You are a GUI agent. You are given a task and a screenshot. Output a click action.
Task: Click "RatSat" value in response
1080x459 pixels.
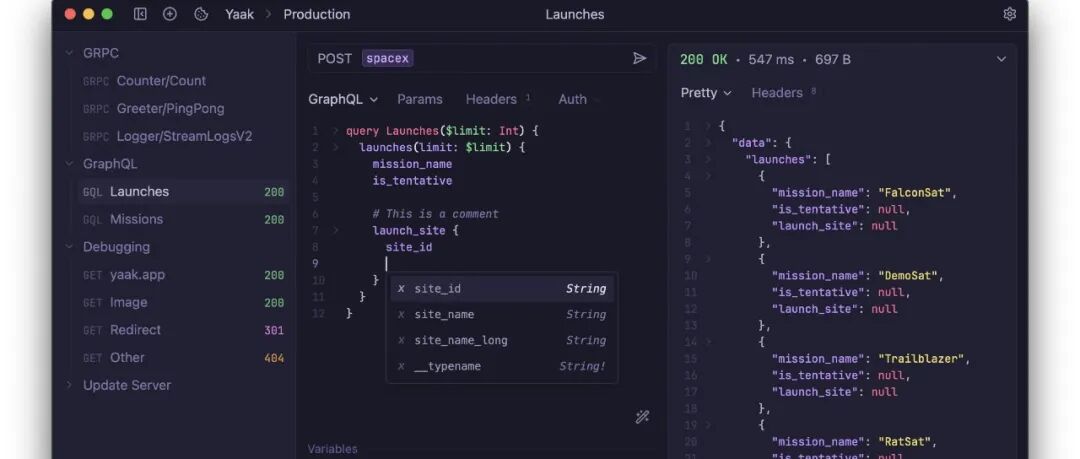click(906, 442)
